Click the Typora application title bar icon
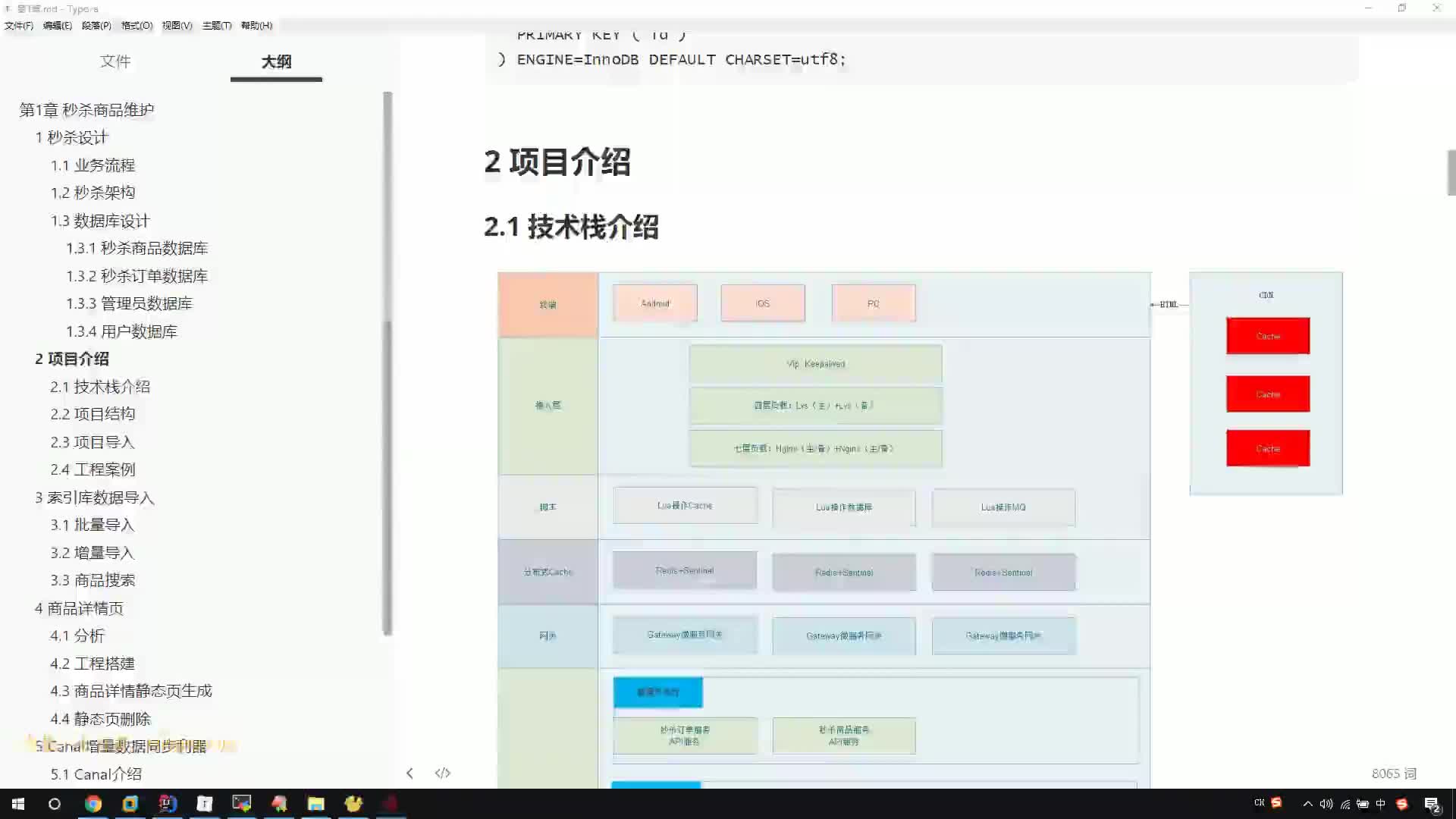 click(x=8, y=8)
